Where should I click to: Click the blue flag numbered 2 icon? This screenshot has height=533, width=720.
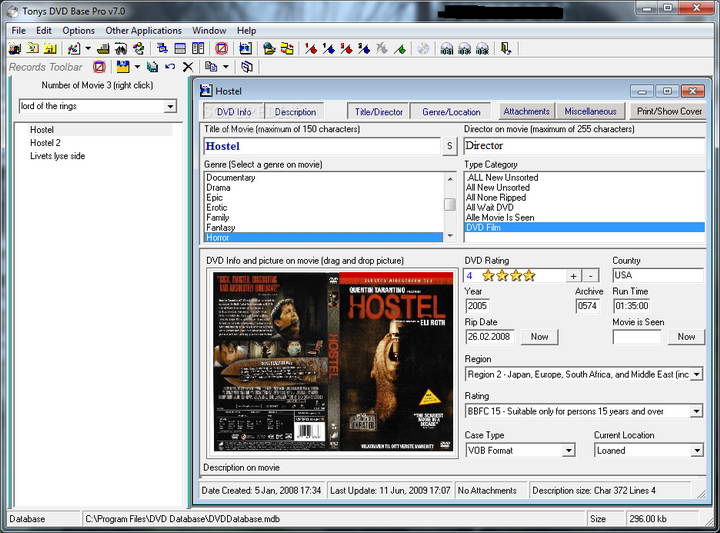tap(364, 48)
